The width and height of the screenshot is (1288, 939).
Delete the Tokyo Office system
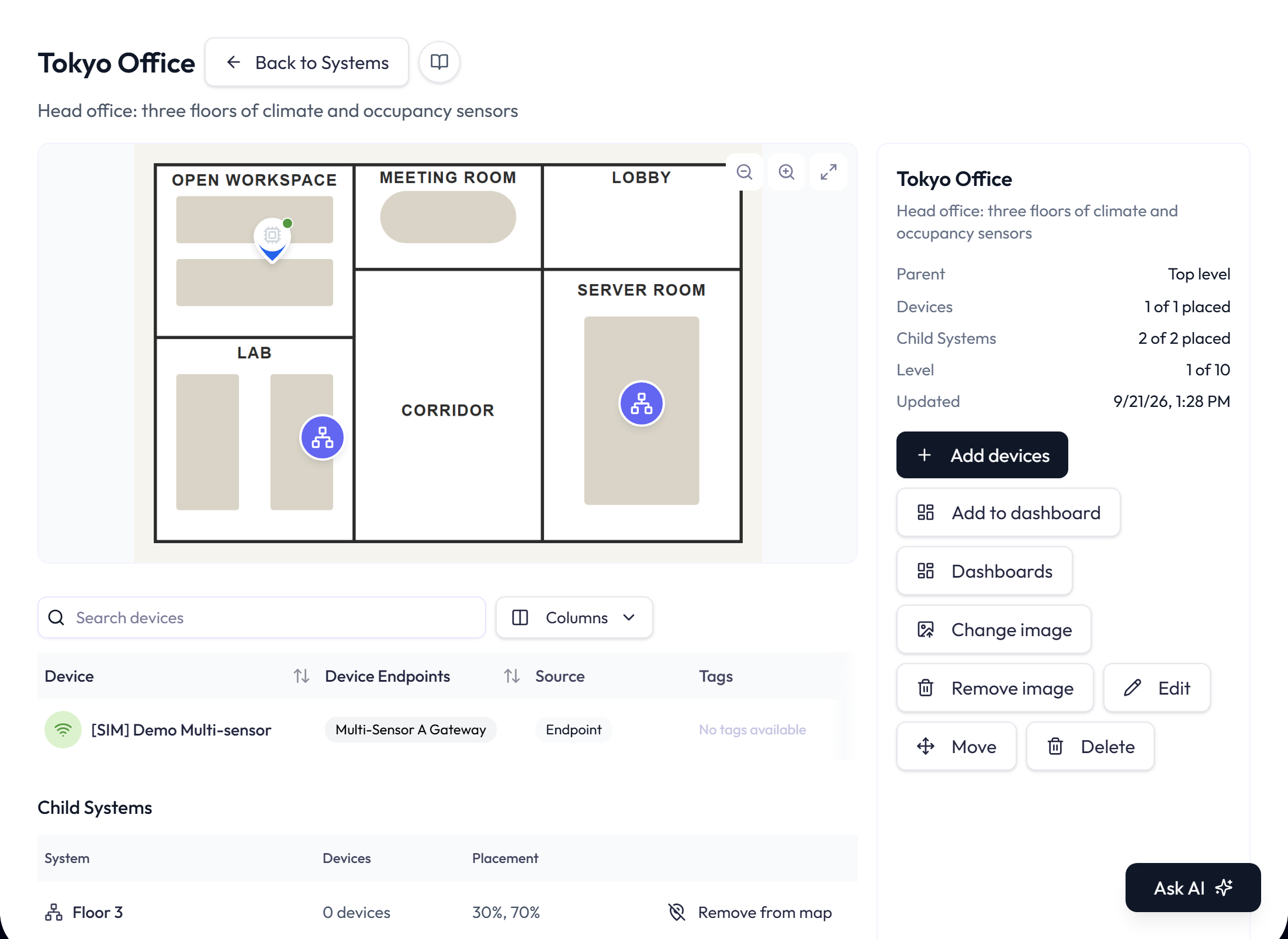1090,747
